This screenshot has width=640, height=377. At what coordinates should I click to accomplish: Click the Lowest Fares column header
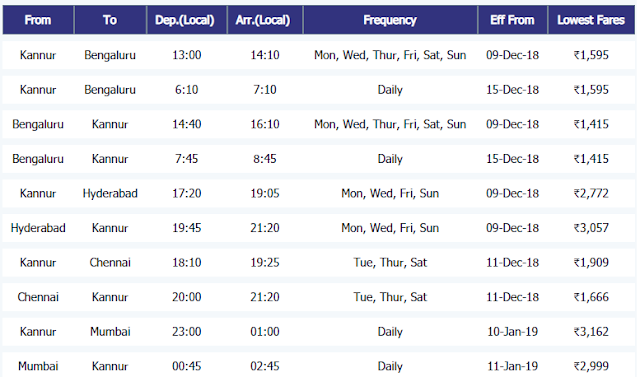tap(591, 20)
